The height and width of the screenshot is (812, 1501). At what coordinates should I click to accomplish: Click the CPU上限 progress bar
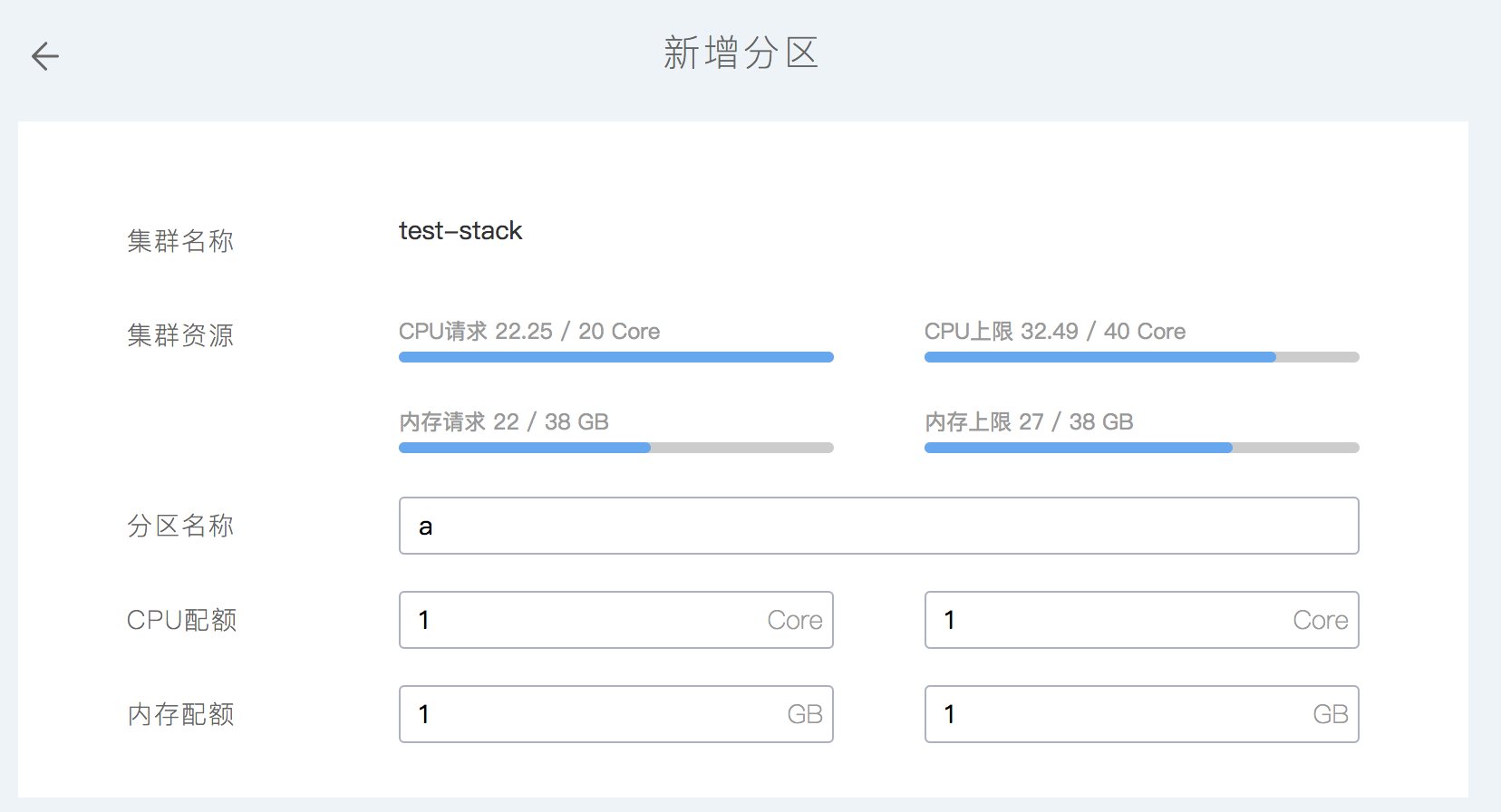[1141, 357]
